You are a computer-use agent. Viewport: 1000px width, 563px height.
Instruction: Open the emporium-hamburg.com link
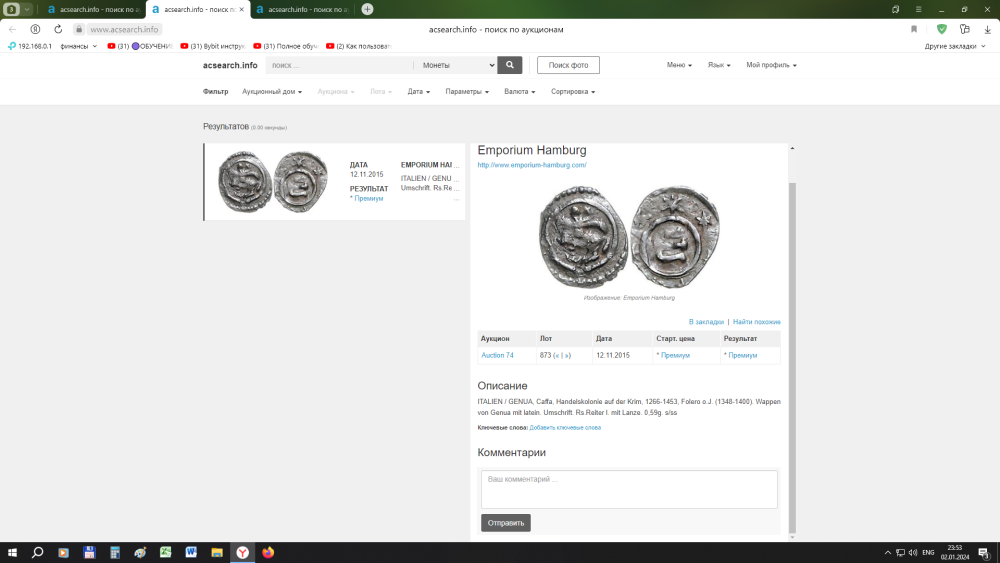[x=531, y=165]
